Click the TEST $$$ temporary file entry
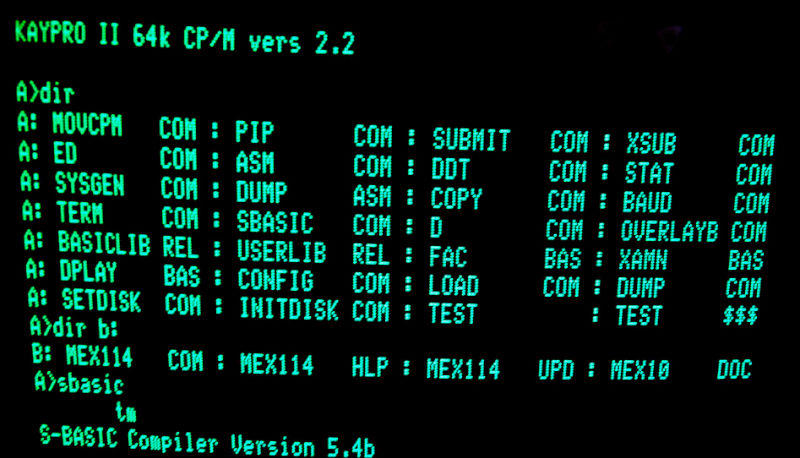The height and width of the screenshot is (458, 800). [686, 315]
